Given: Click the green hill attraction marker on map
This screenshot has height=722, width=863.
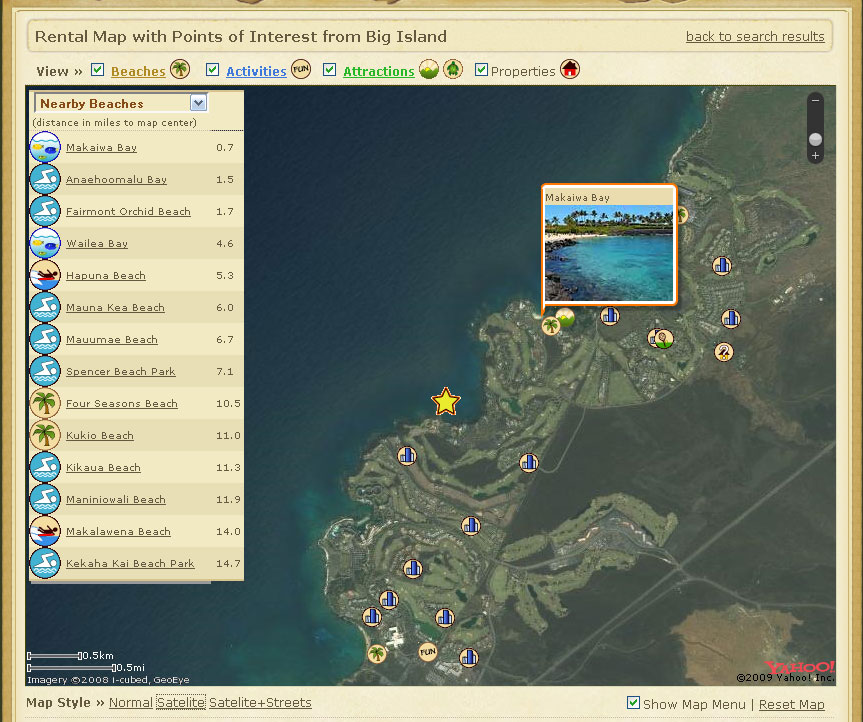Looking at the screenshot, I should tap(565, 318).
